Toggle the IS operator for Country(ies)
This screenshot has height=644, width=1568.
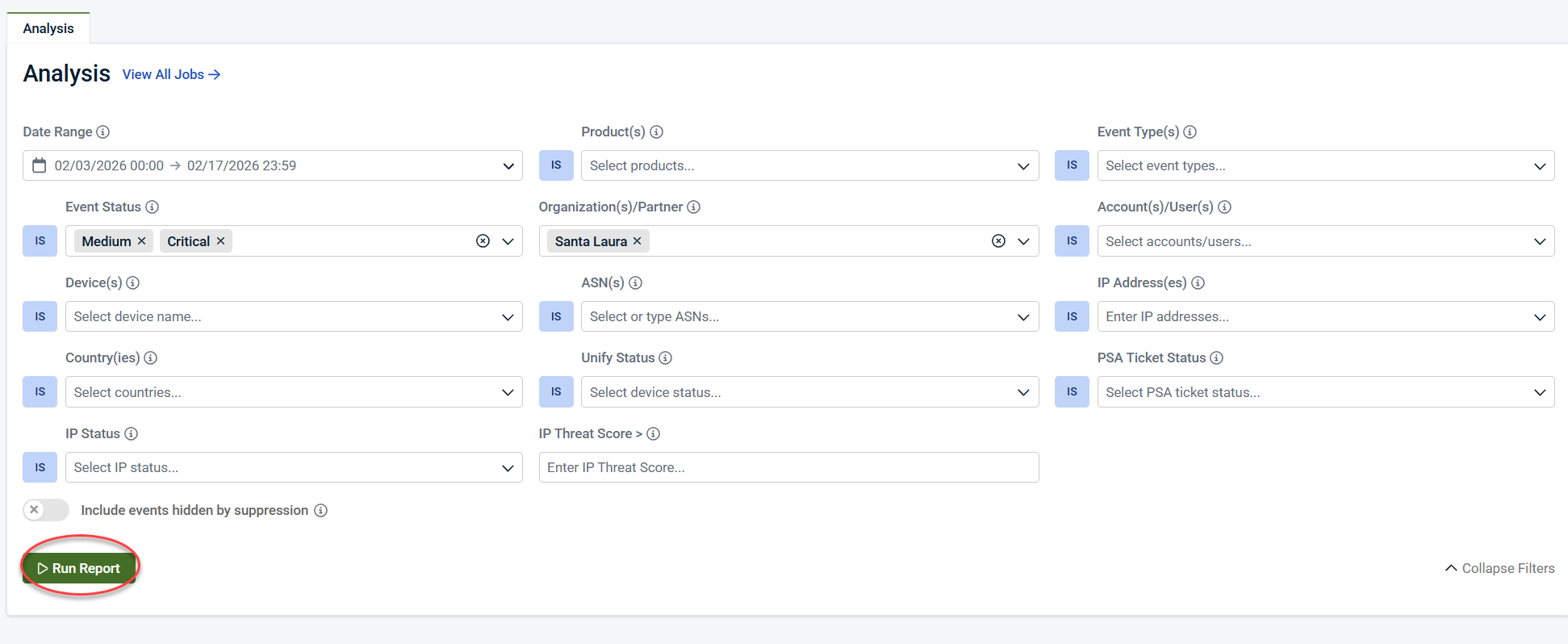coord(40,392)
